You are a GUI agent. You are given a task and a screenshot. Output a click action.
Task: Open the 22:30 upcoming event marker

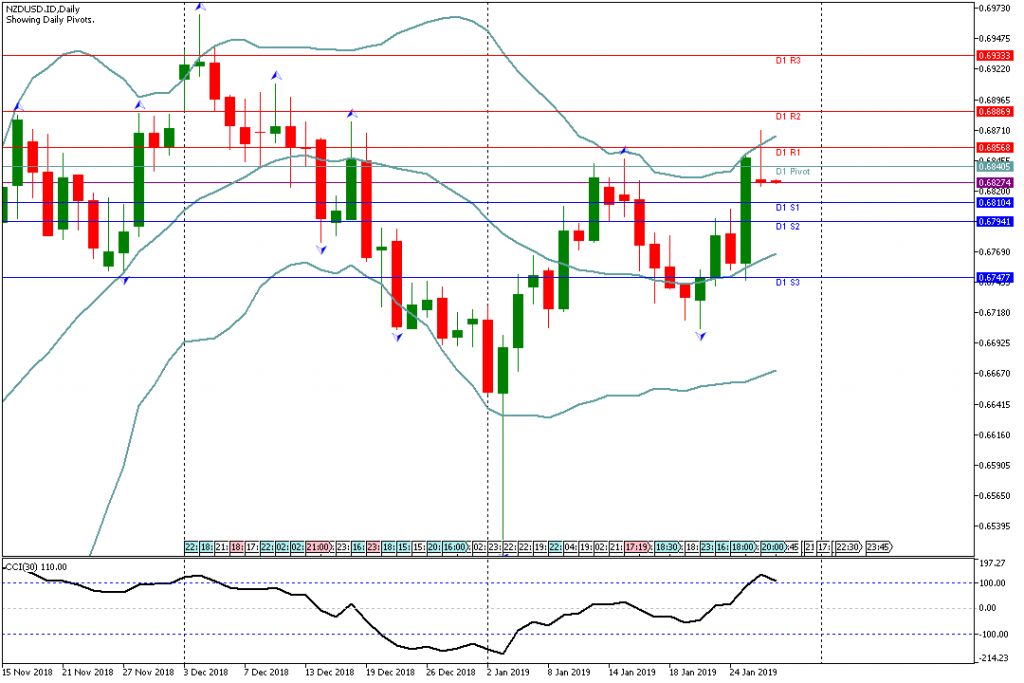tap(849, 547)
